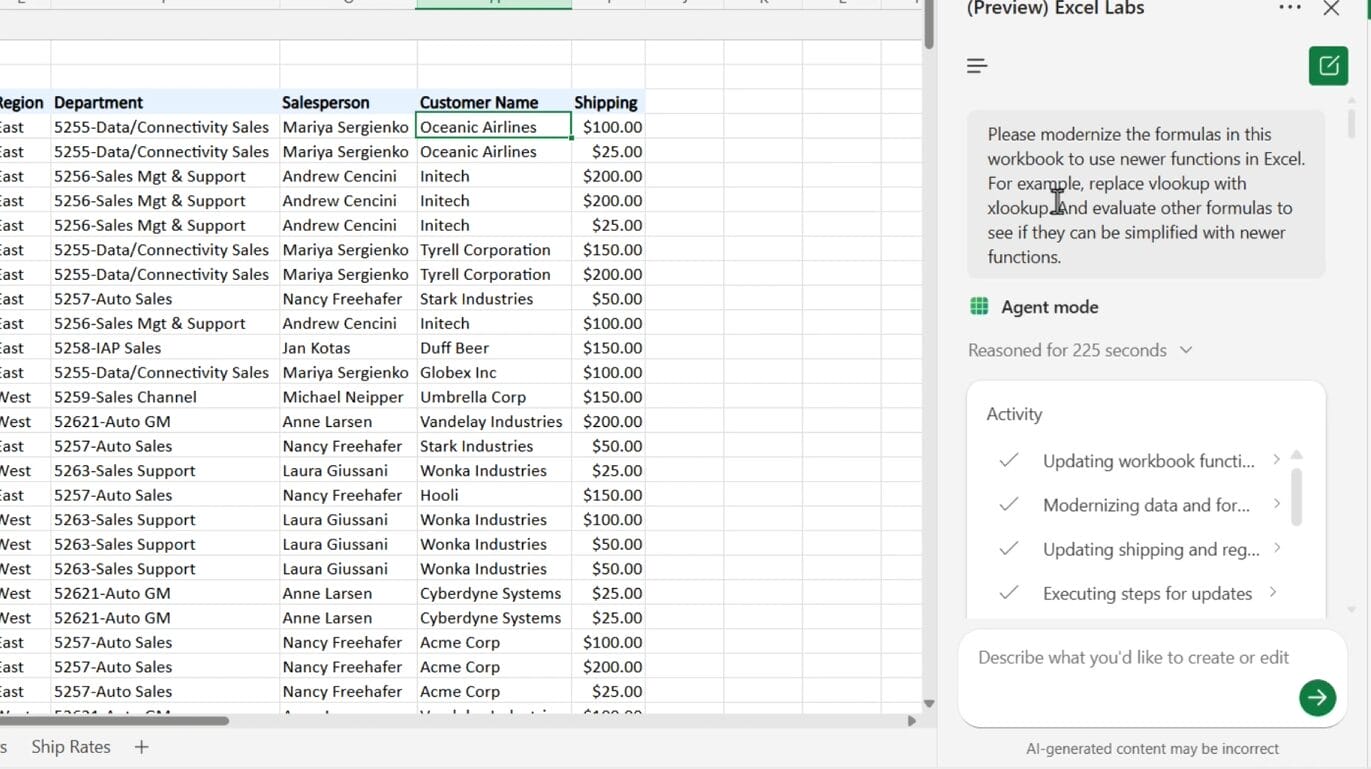Close the Excel Labs pane
This screenshot has height=769, width=1371.
(1331, 9)
